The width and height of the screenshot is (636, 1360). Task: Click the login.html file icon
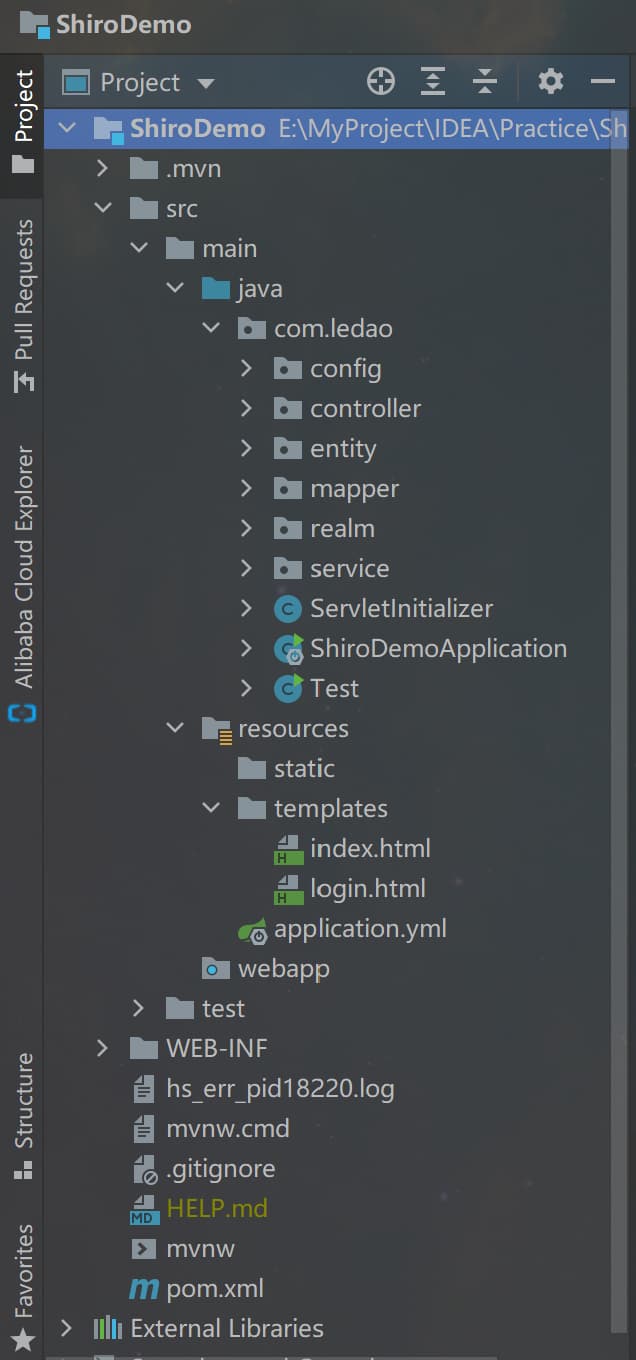288,889
